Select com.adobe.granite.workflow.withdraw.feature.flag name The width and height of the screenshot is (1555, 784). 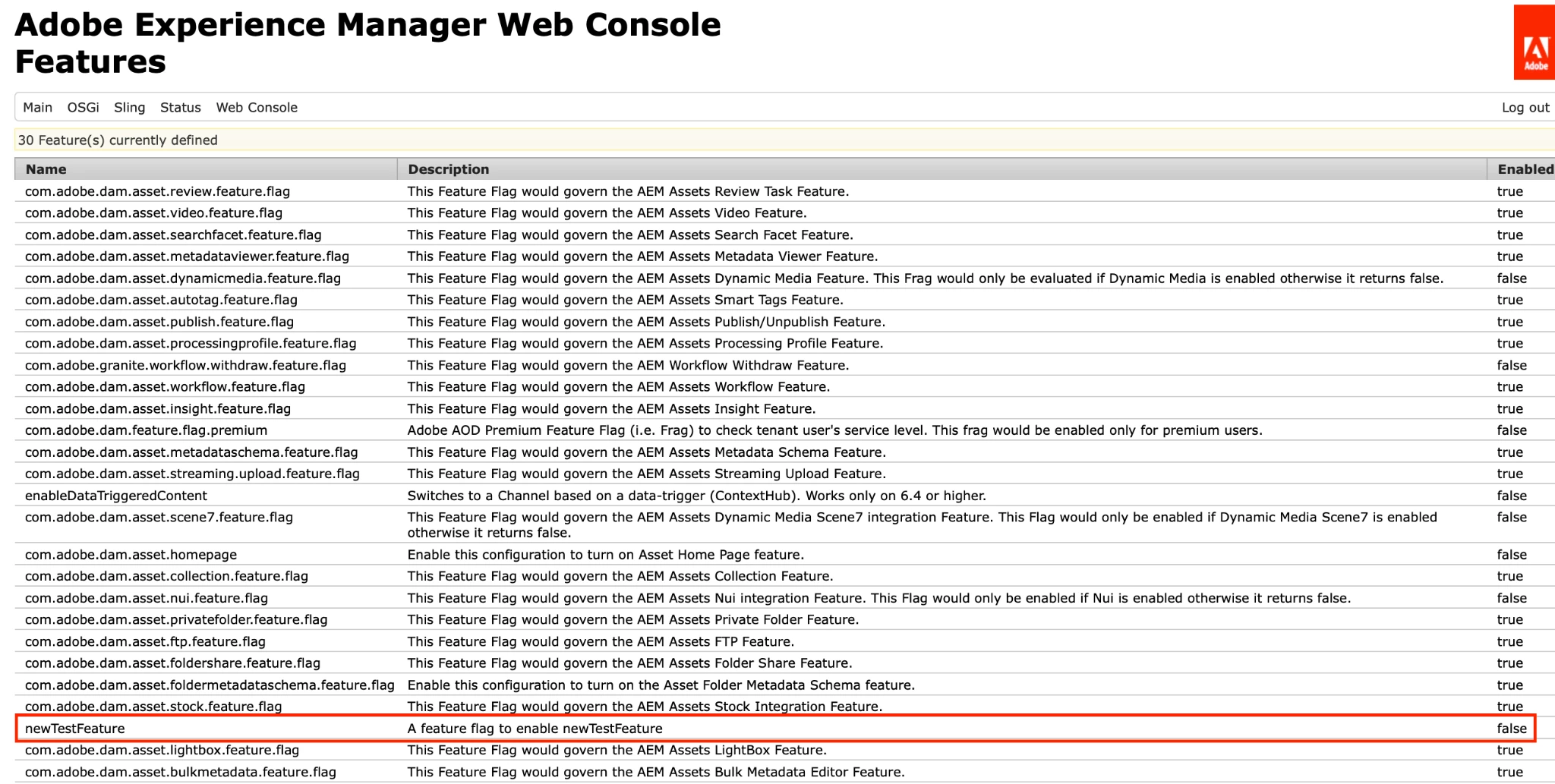coord(185,366)
